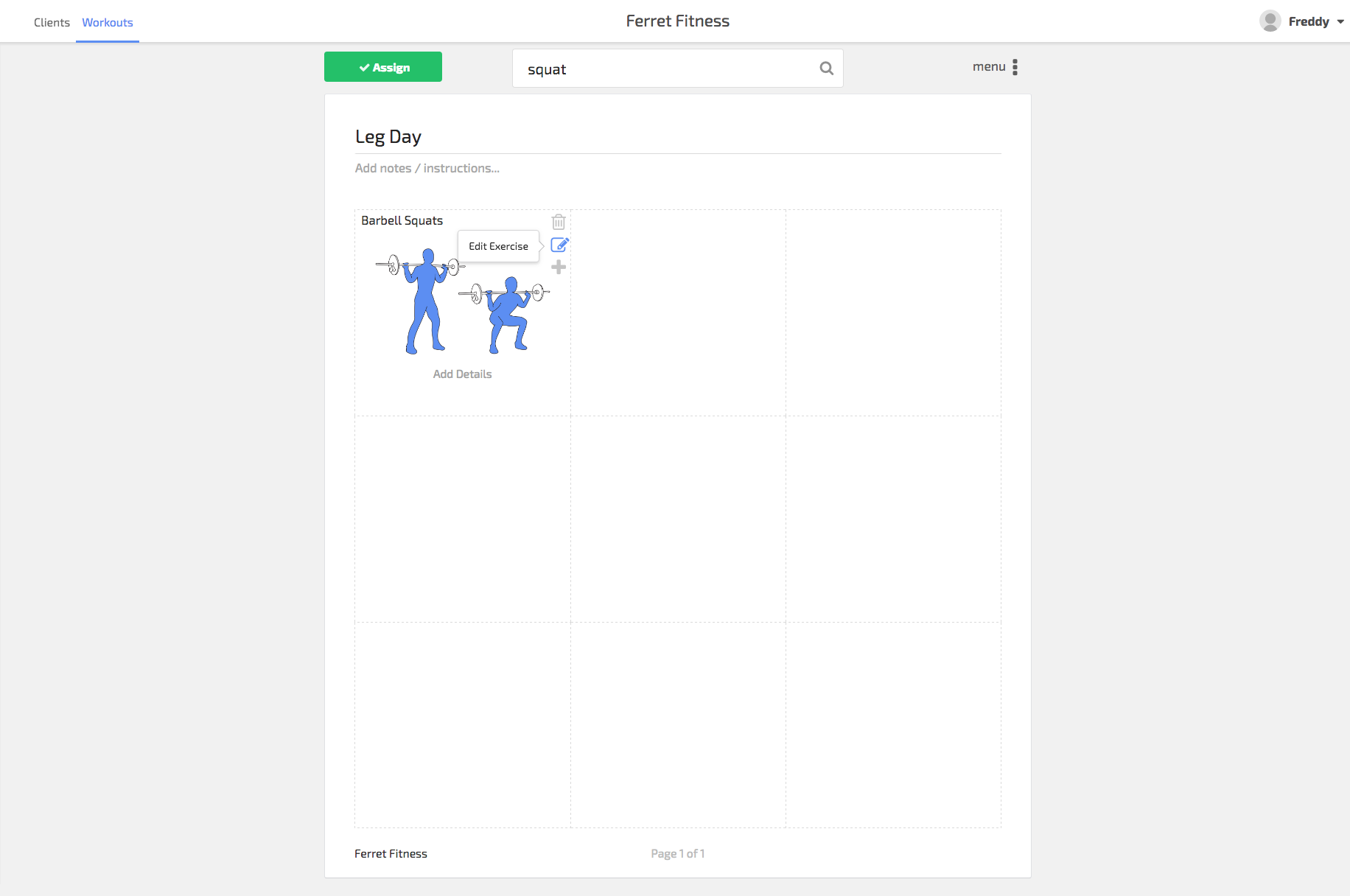This screenshot has width=1350, height=896.
Task: Click the Barbell Squats exercise name
Action: [x=402, y=220]
